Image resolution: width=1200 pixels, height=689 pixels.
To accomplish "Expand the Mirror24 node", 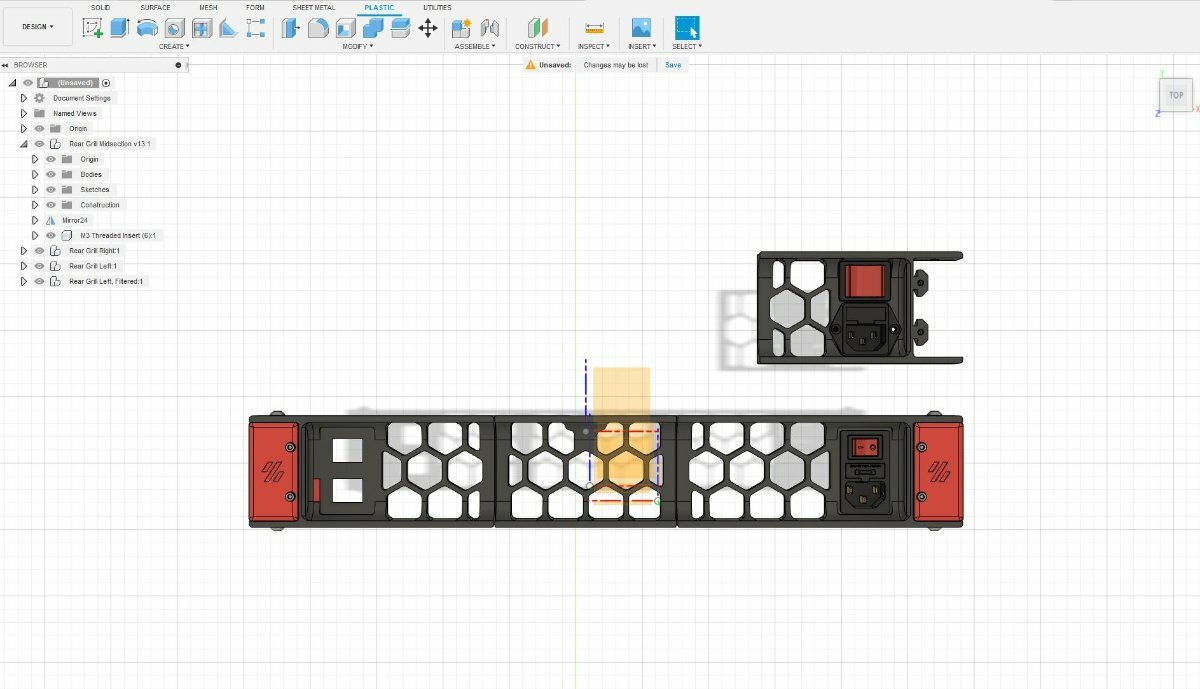I will (x=35, y=220).
